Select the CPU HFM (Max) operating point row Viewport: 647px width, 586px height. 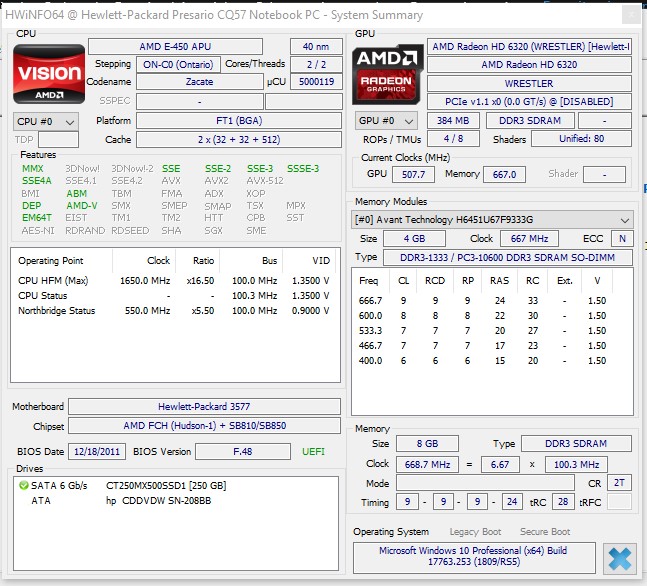pos(174,281)
